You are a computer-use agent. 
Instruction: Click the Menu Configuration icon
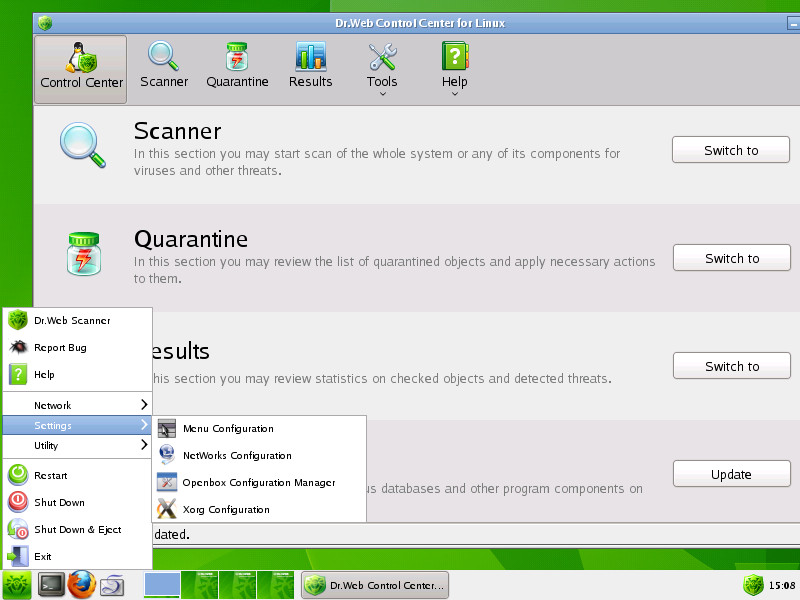(167, 429)
